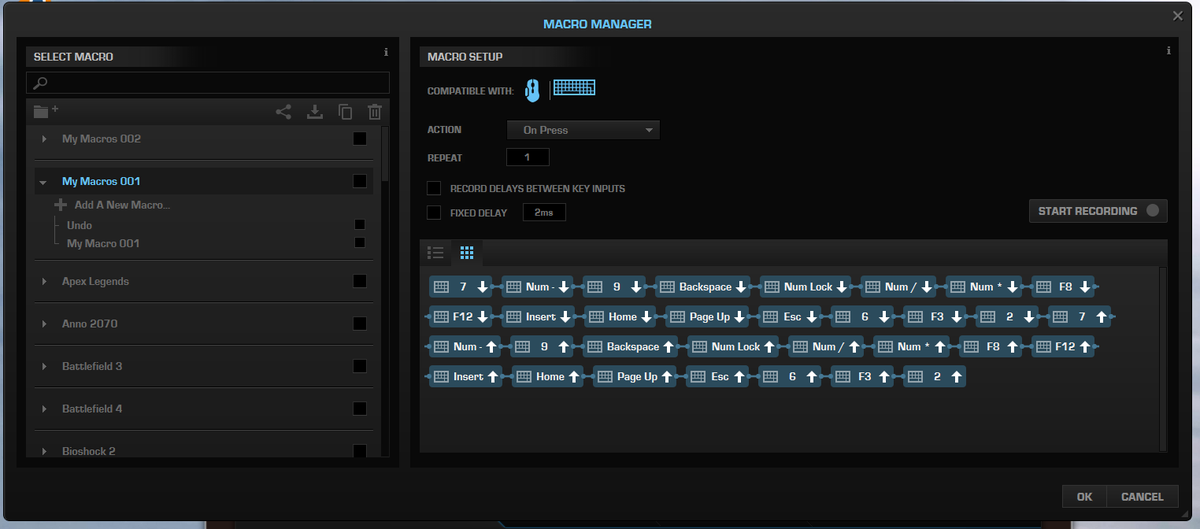Screen dimensions: 1200x529
Task: Open Select Macro info icon
Action: (x=386, y=52)
